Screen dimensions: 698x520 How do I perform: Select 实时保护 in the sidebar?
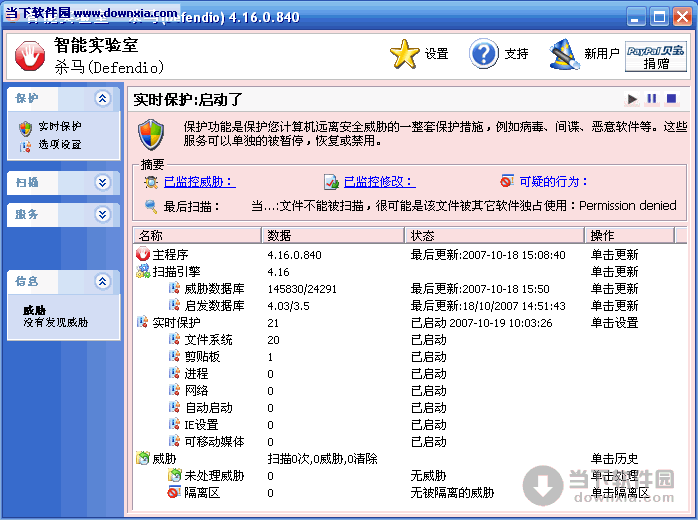tap(60, 126)
